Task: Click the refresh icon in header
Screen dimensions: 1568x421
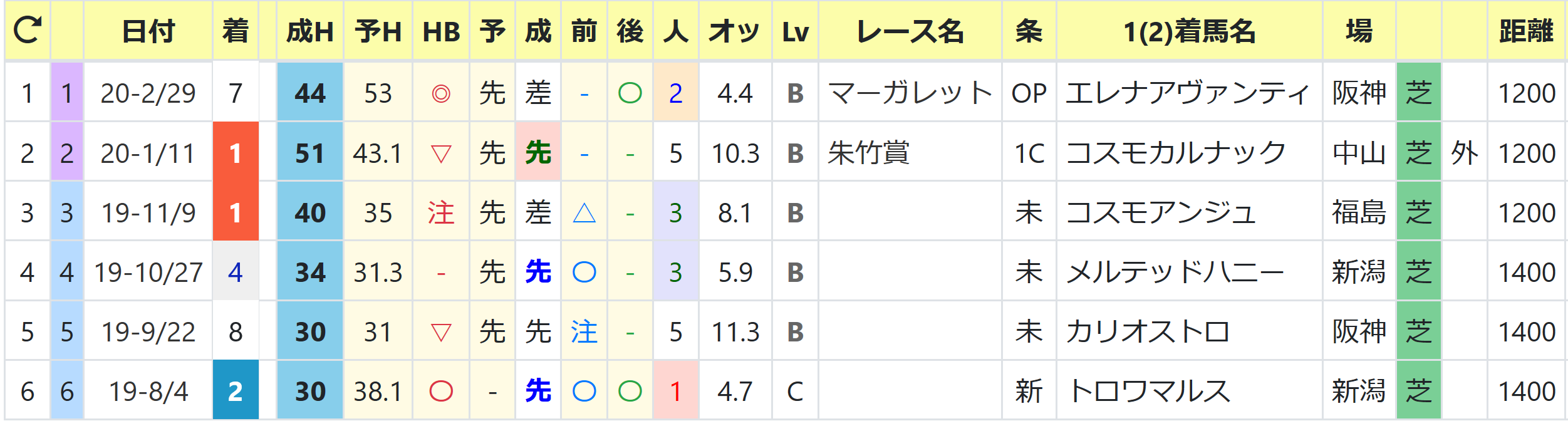Action: [27, 30]
